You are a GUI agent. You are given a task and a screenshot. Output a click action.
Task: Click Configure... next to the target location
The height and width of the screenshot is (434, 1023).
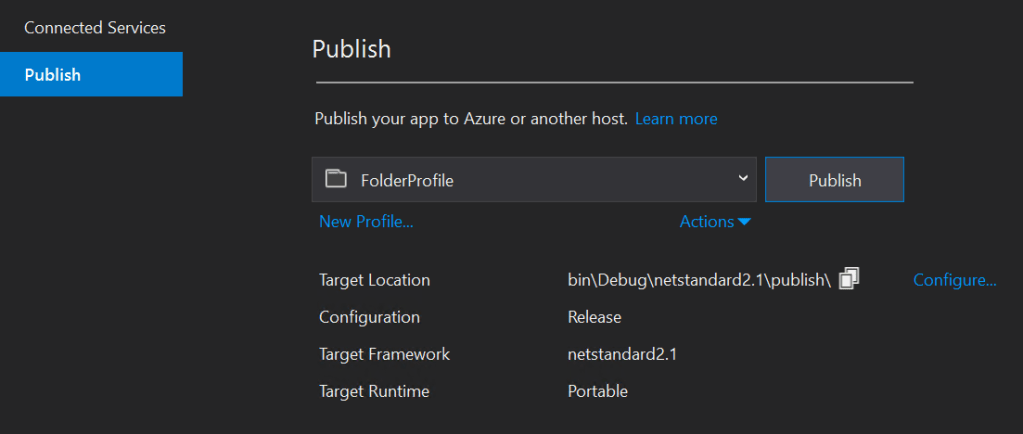click(x=954, y=280)
